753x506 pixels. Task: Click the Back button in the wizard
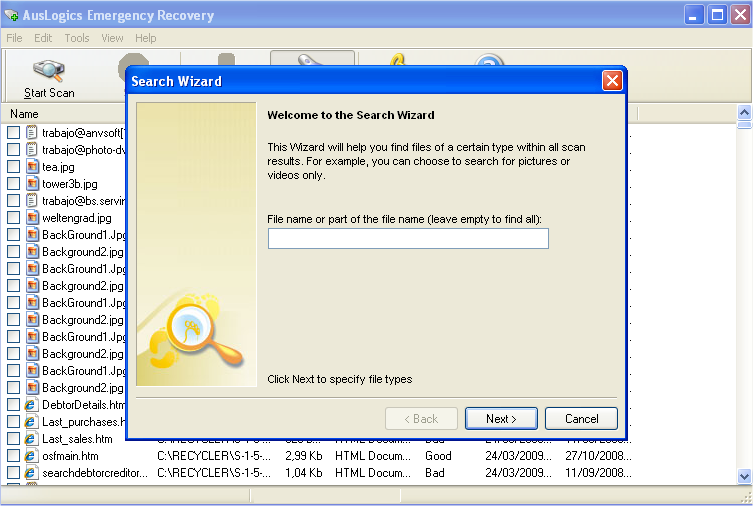(x=421, y=419)
